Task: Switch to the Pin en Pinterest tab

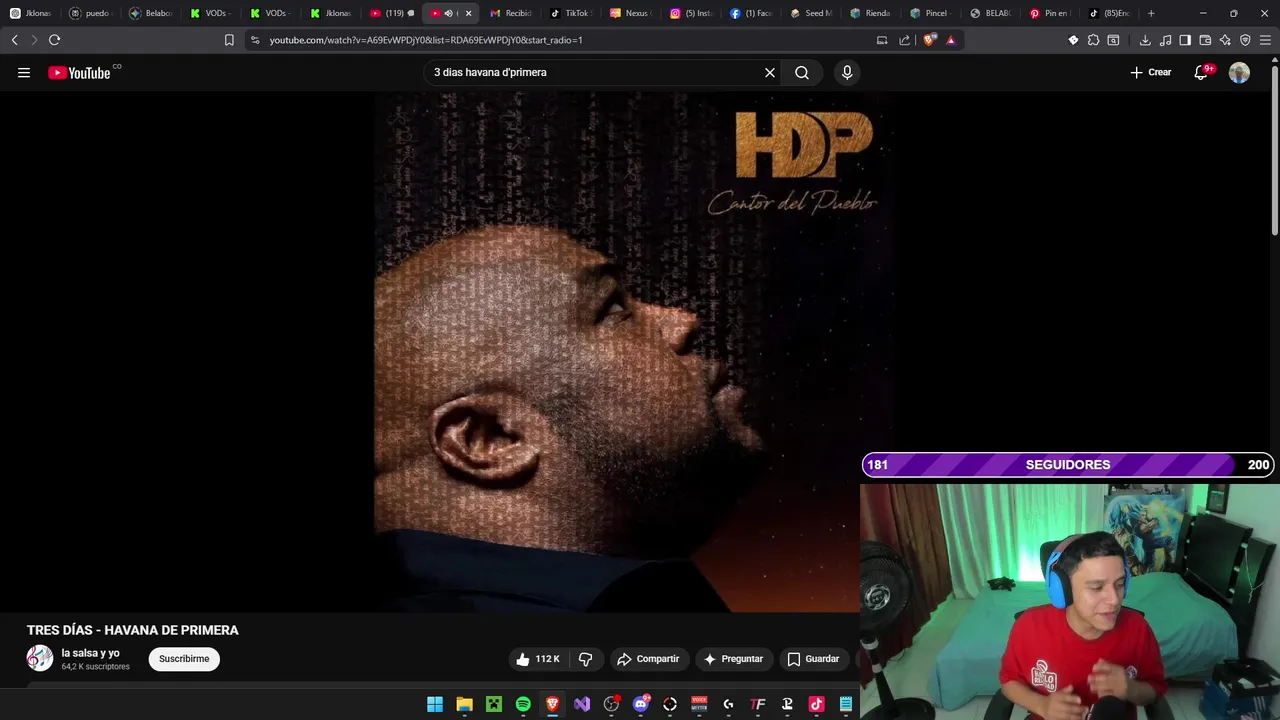Action: [1051, 13]
